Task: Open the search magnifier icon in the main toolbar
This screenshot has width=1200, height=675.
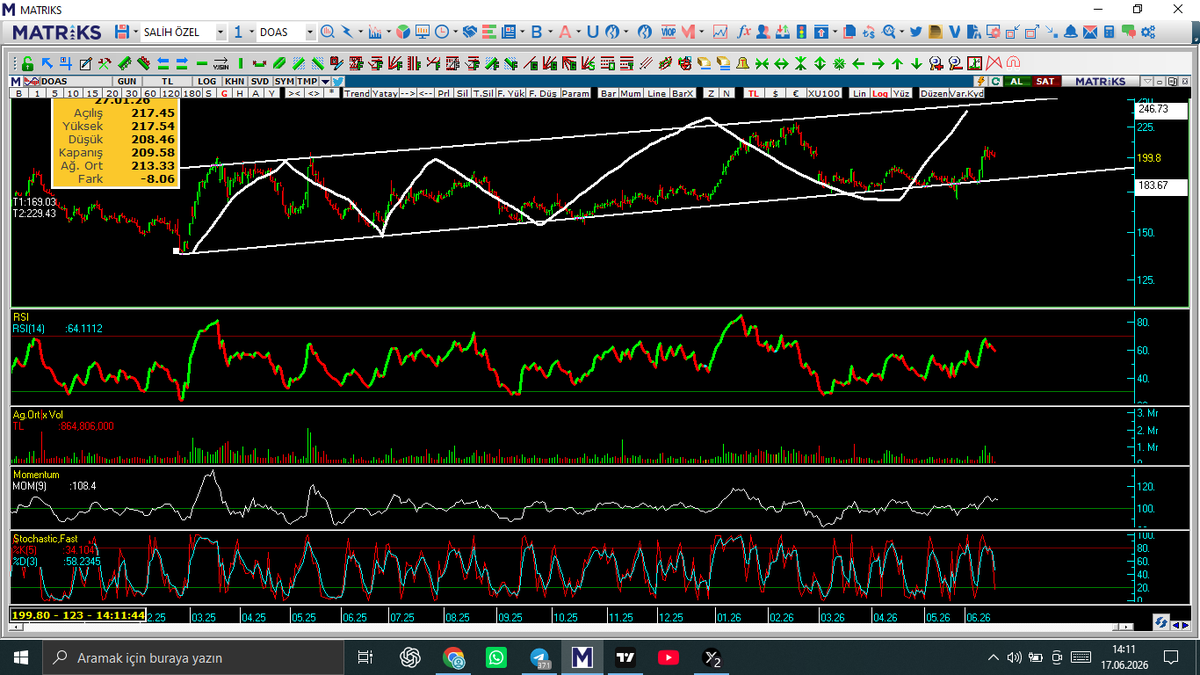Action: (x=327, y=32)
